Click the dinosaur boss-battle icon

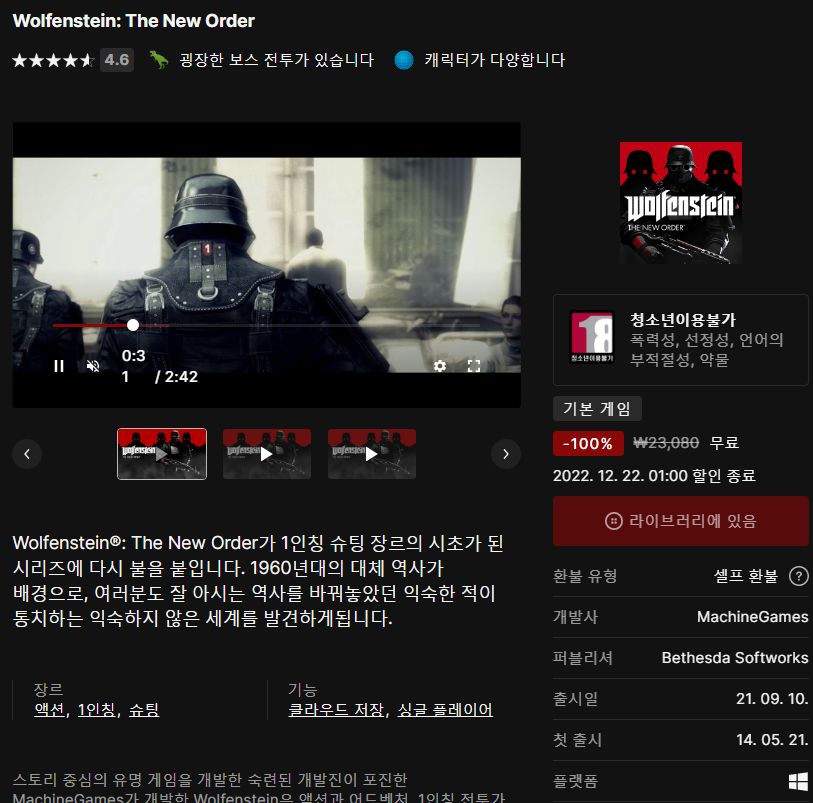click(x=159, y=60)
